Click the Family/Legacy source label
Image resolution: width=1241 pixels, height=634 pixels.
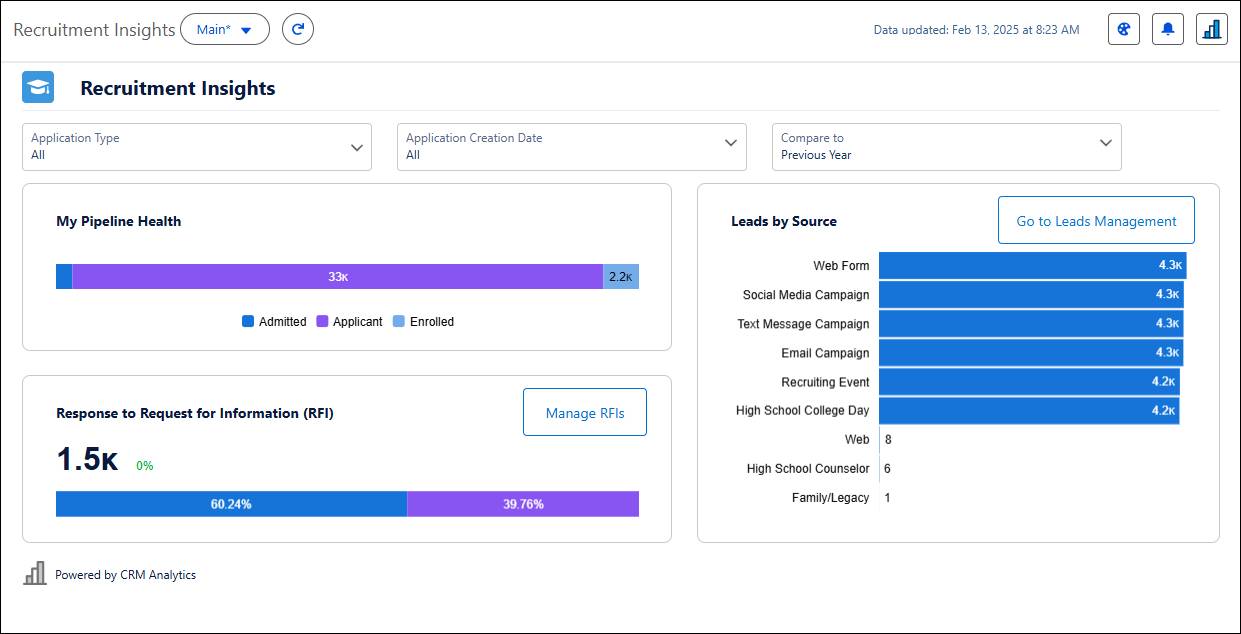pos(830,497)
